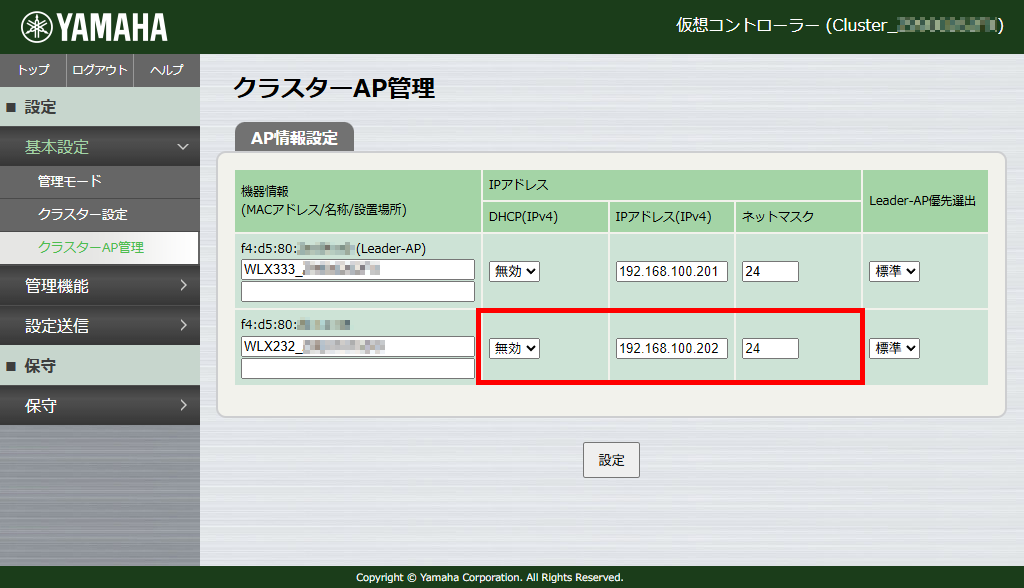The image size is (1024, 588).
Task: Click the Leader-AP MAC address text
Action: coord(333,249)
